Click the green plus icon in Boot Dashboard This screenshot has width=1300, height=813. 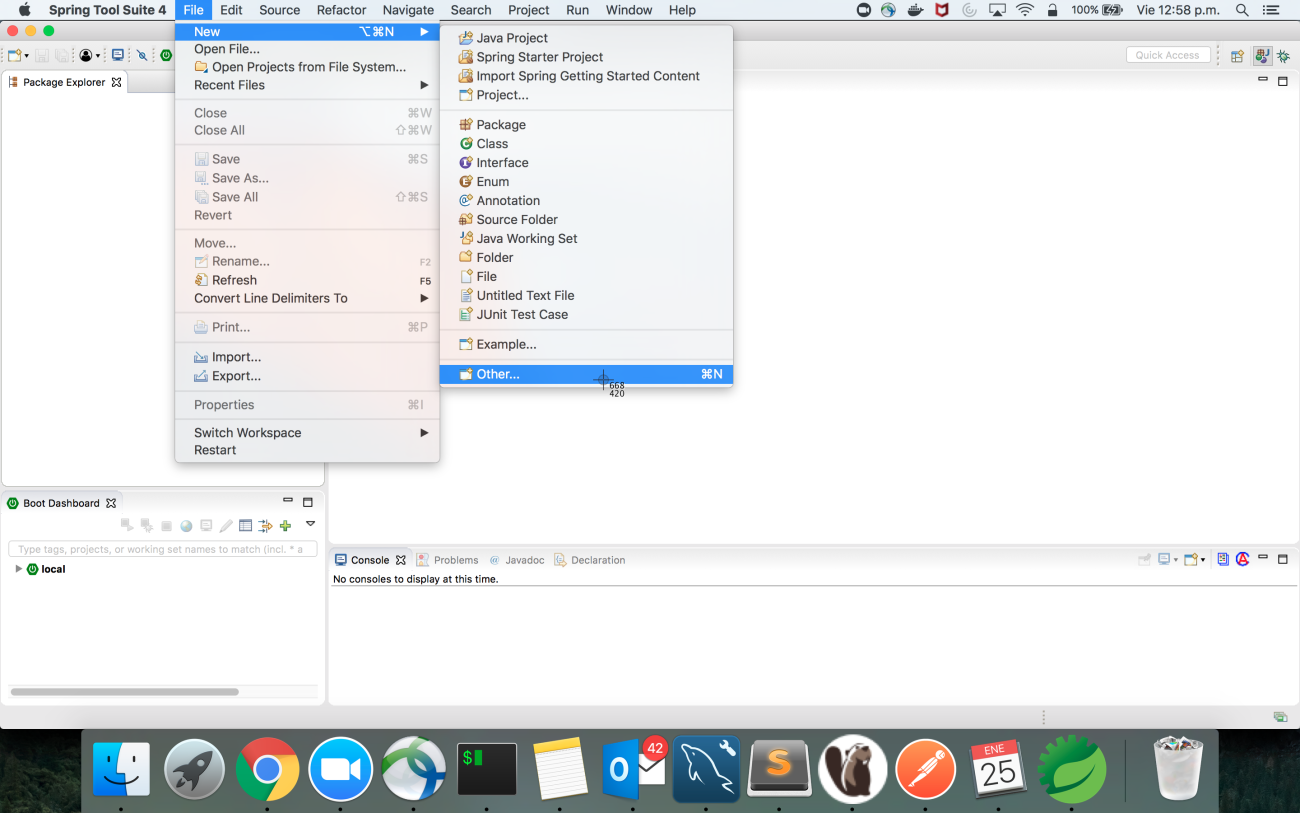click(285, 526)
